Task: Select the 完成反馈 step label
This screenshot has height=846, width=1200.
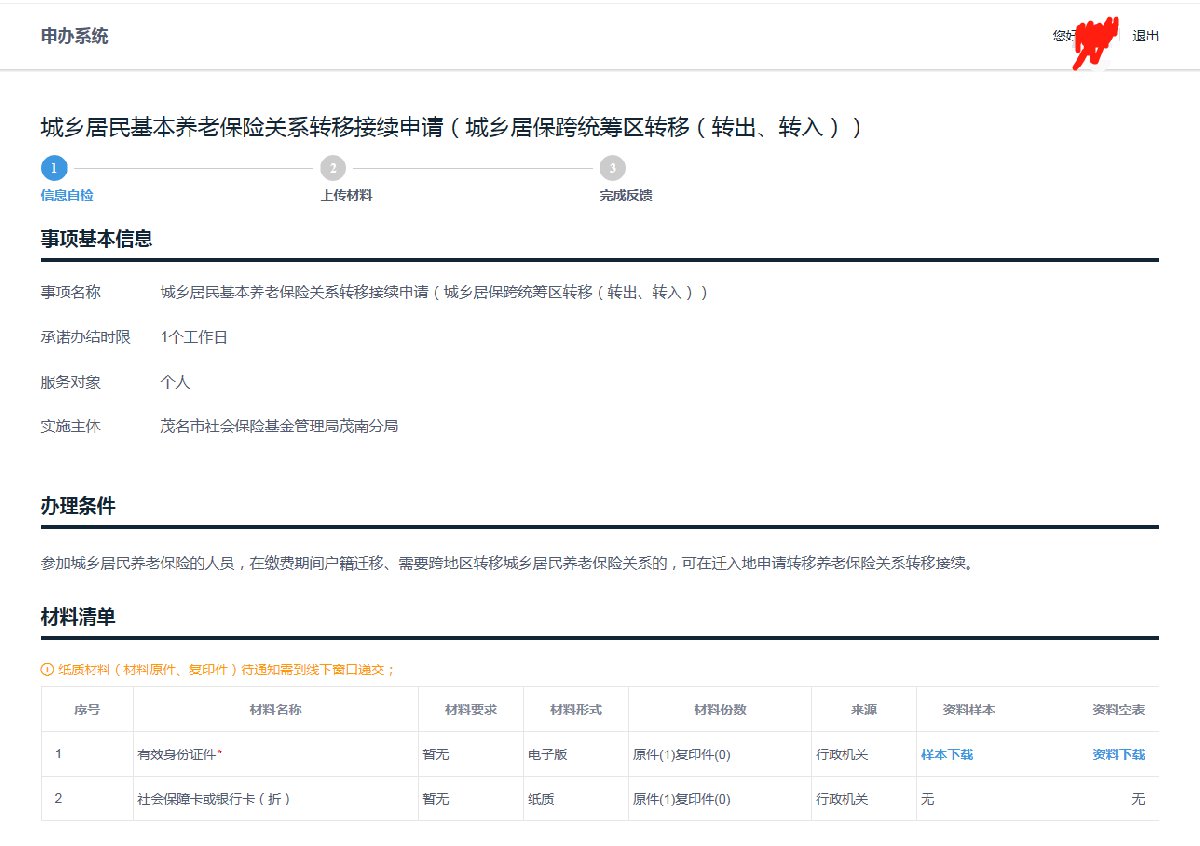Action: point(626,196)
